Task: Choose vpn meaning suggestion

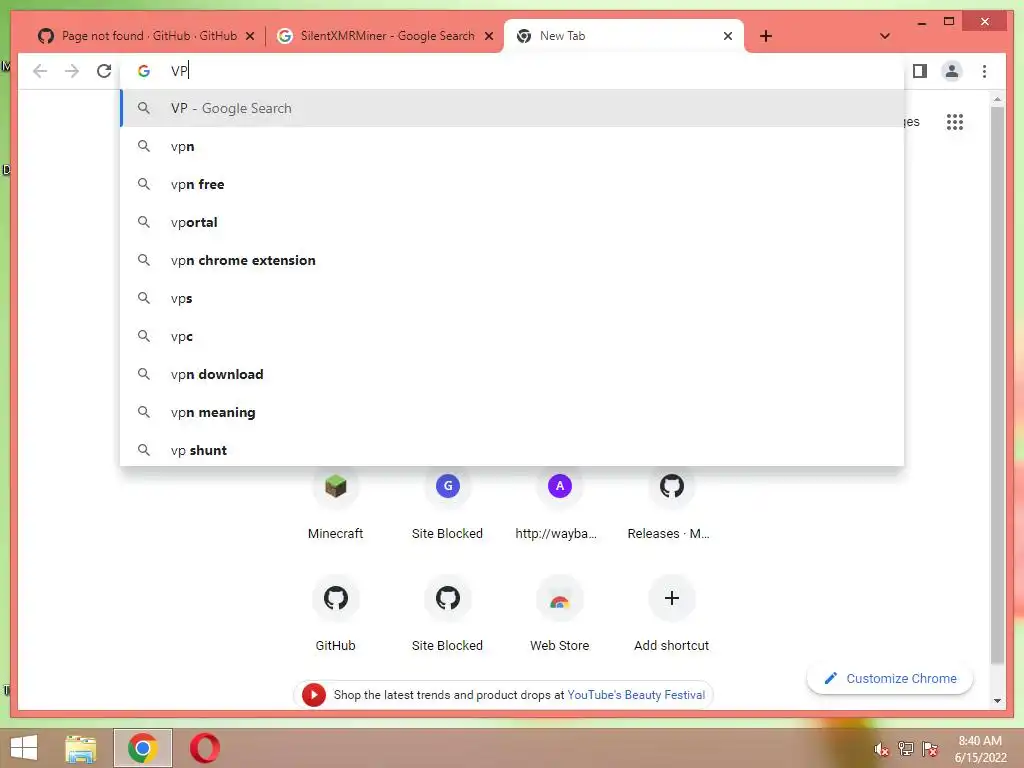Action: (513, 412)
